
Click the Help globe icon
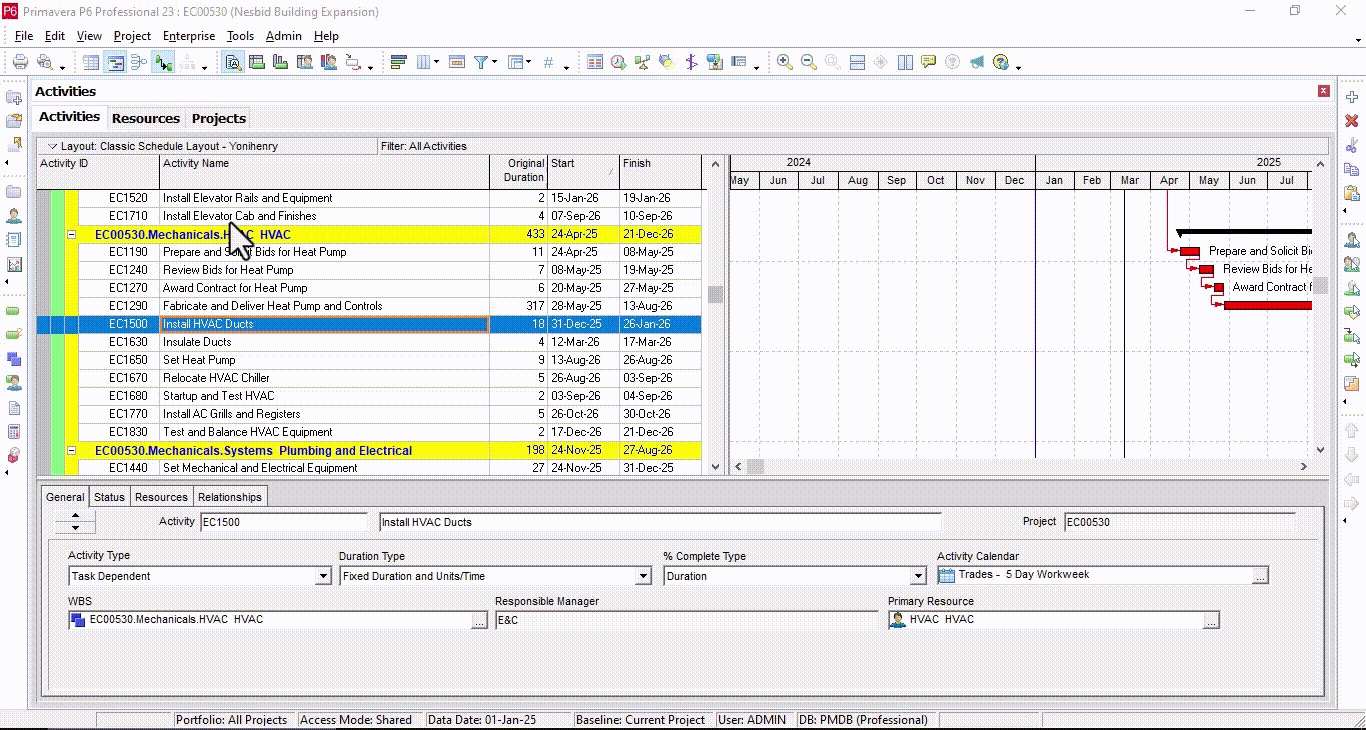pos(1001,62)
